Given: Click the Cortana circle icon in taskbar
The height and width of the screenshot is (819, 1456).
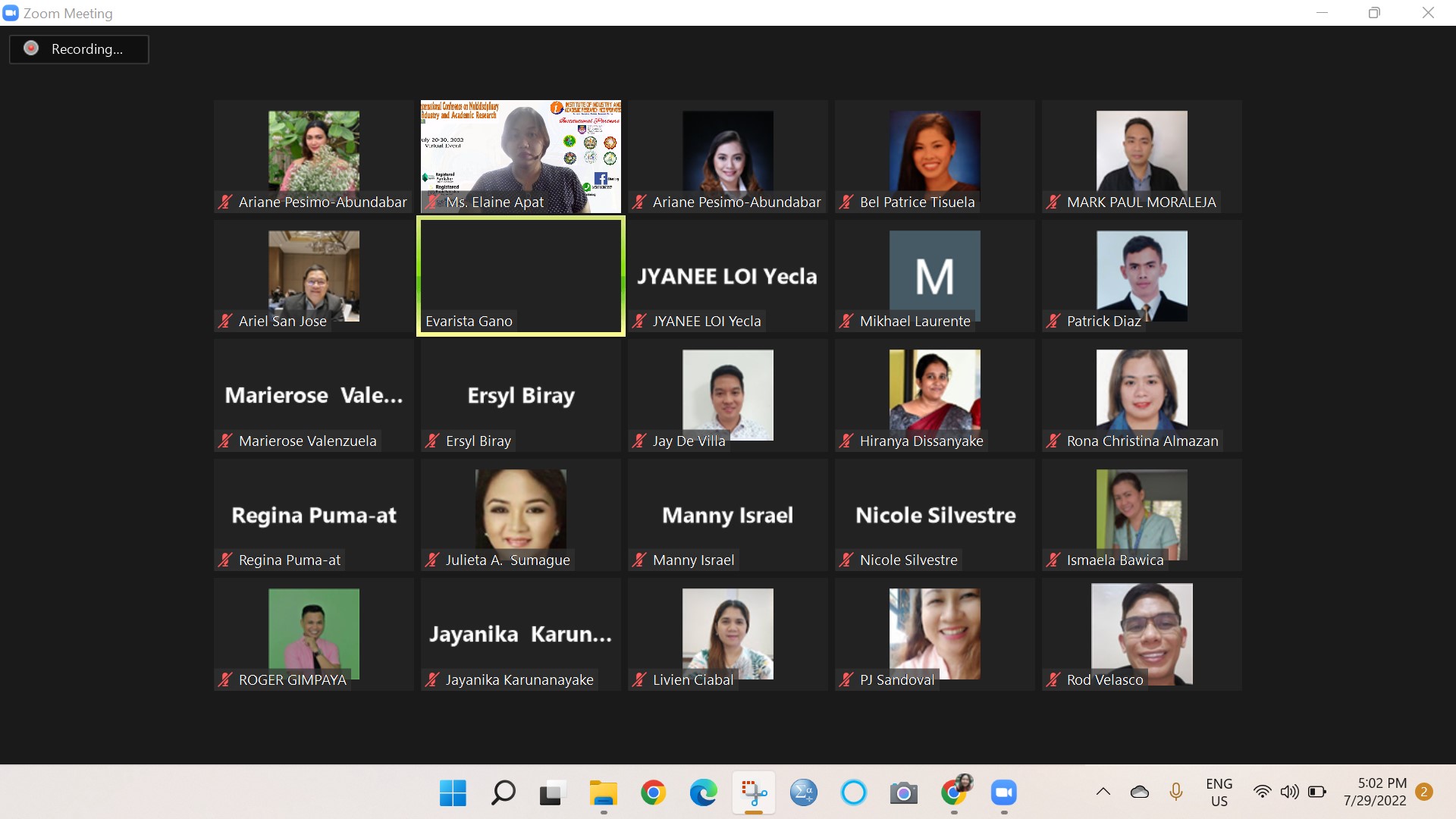Looking at the screenshot, I should [x=853, y=793].
